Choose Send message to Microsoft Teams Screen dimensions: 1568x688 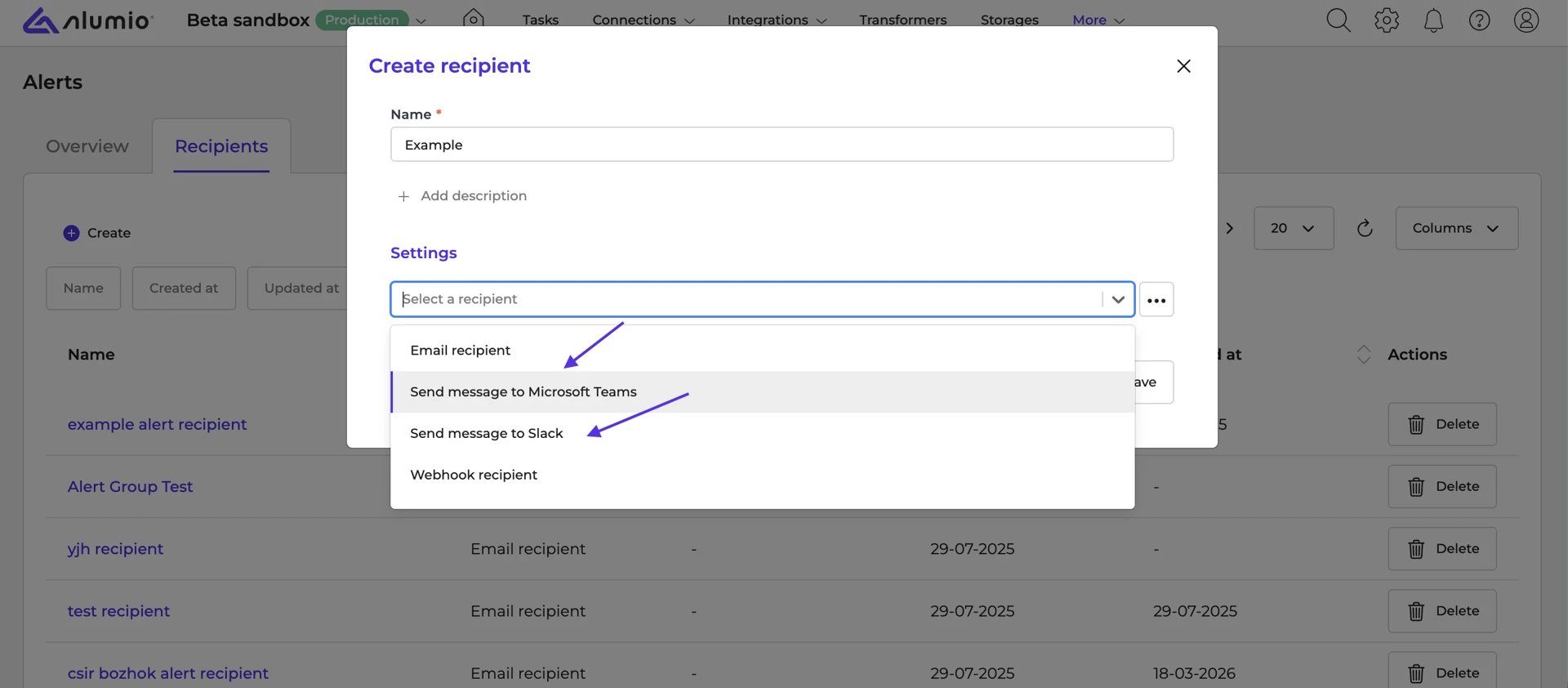click(763, 392)
